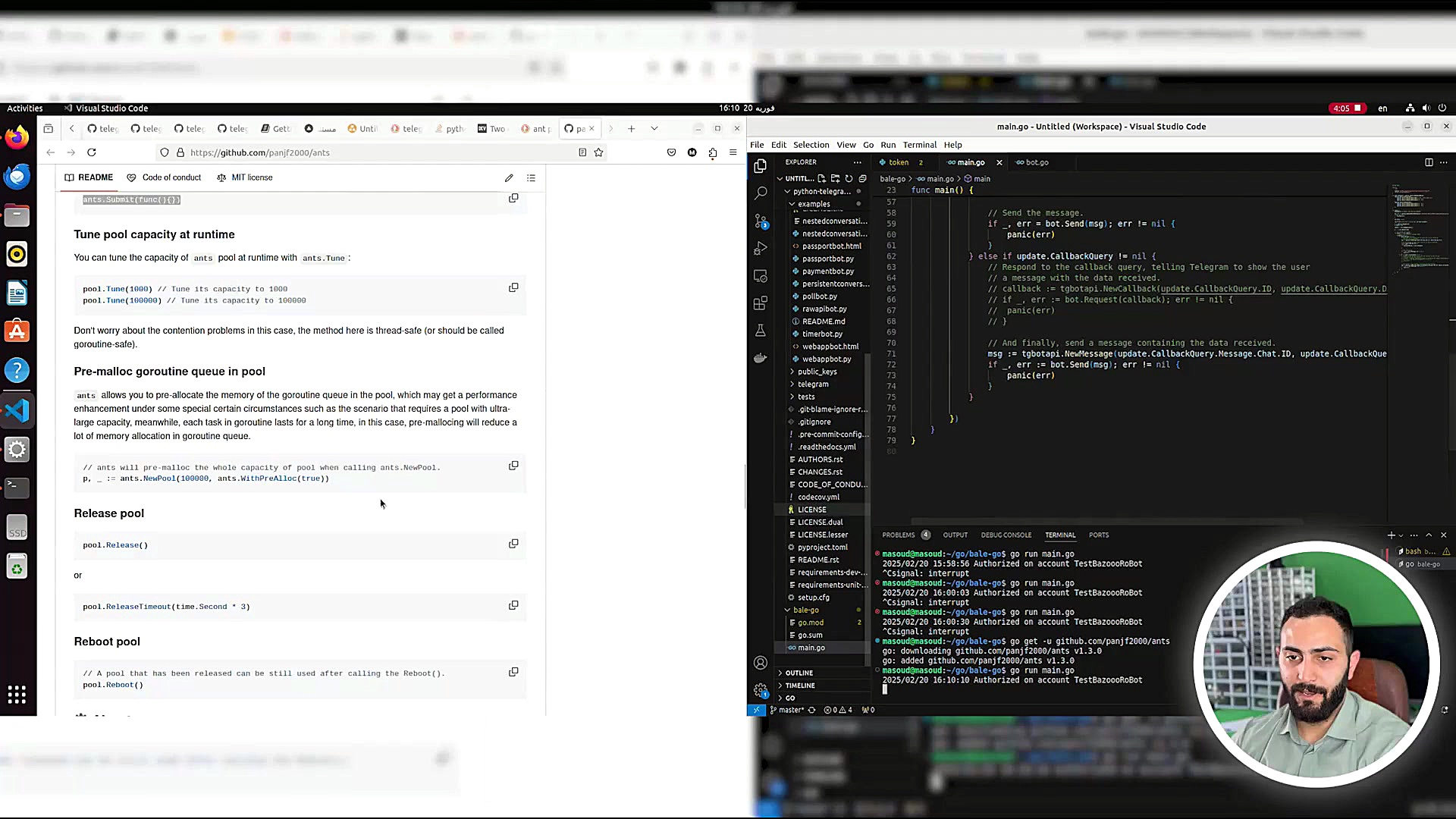Open the Extensions view
The image size is (1456, 819).
(x=761, y=303)
